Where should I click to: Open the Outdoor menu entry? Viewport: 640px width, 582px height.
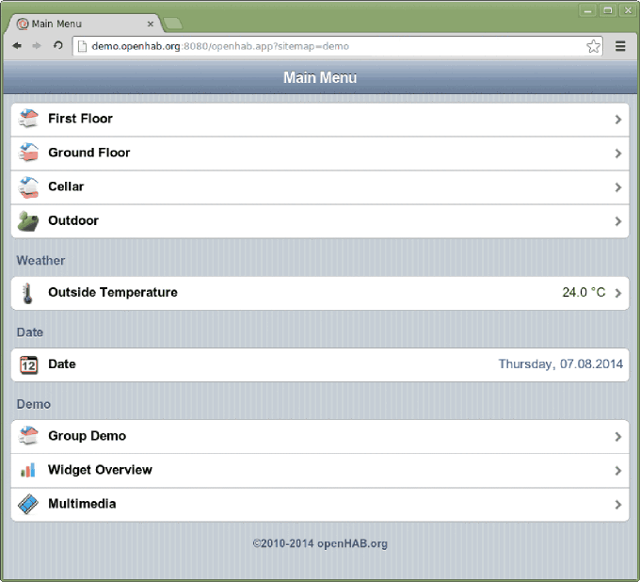[320, 221]
